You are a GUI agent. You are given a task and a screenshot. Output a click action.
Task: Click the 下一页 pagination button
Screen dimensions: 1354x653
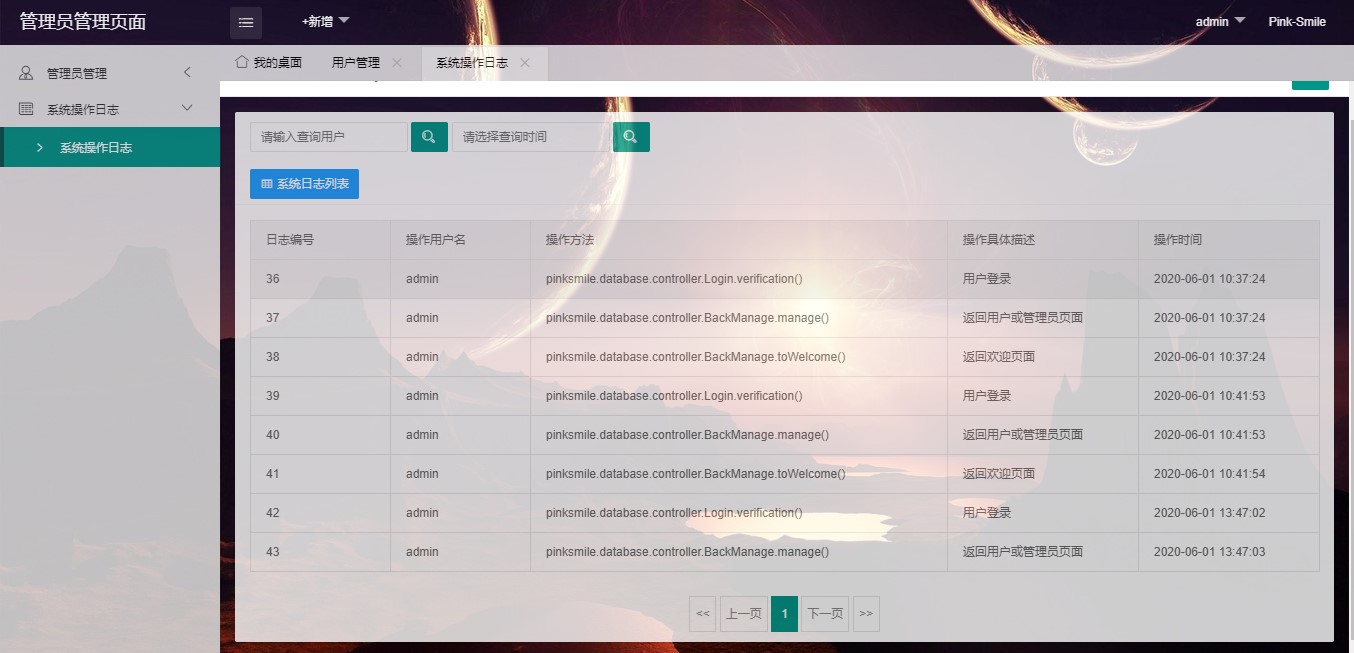[824, 613]
